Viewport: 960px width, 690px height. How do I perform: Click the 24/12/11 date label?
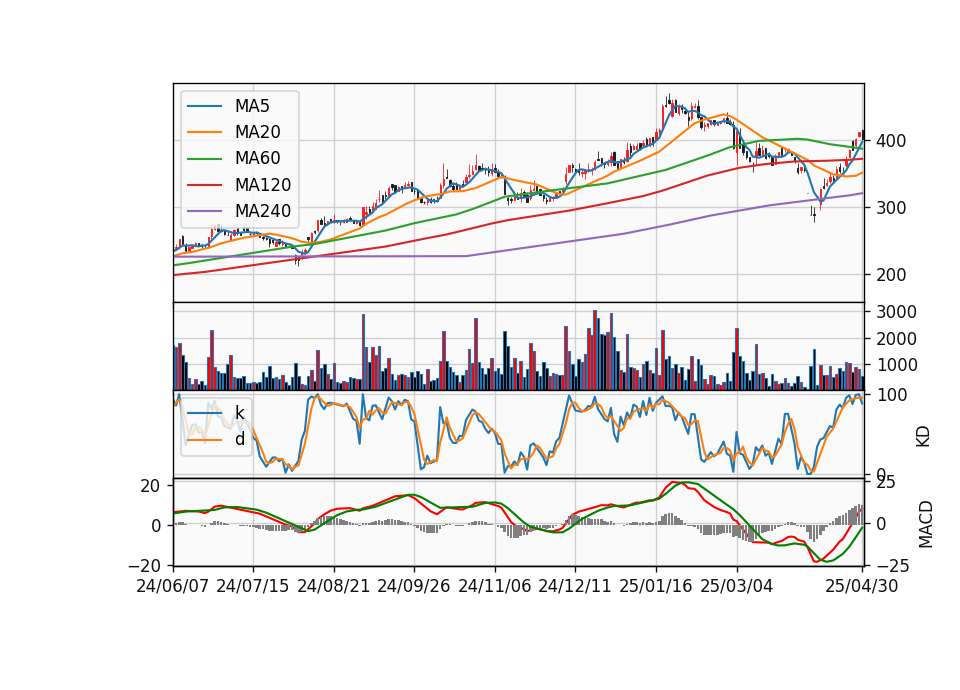(574, 586)
